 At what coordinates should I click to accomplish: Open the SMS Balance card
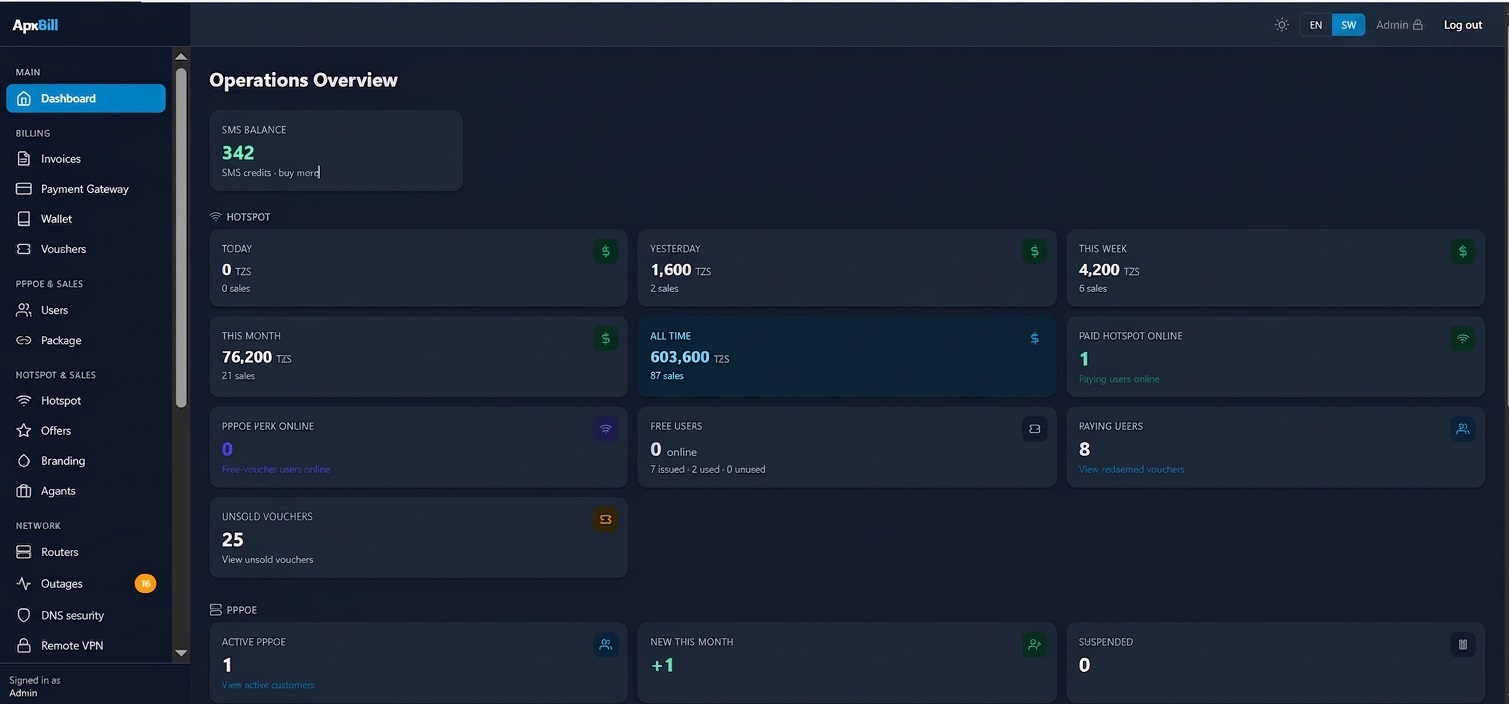[336, 151]
